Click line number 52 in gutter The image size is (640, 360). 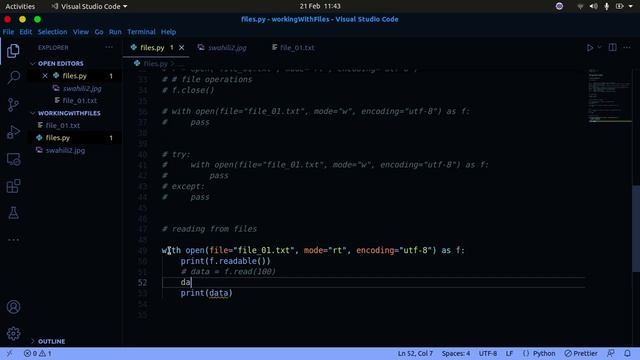click(142, 282)
